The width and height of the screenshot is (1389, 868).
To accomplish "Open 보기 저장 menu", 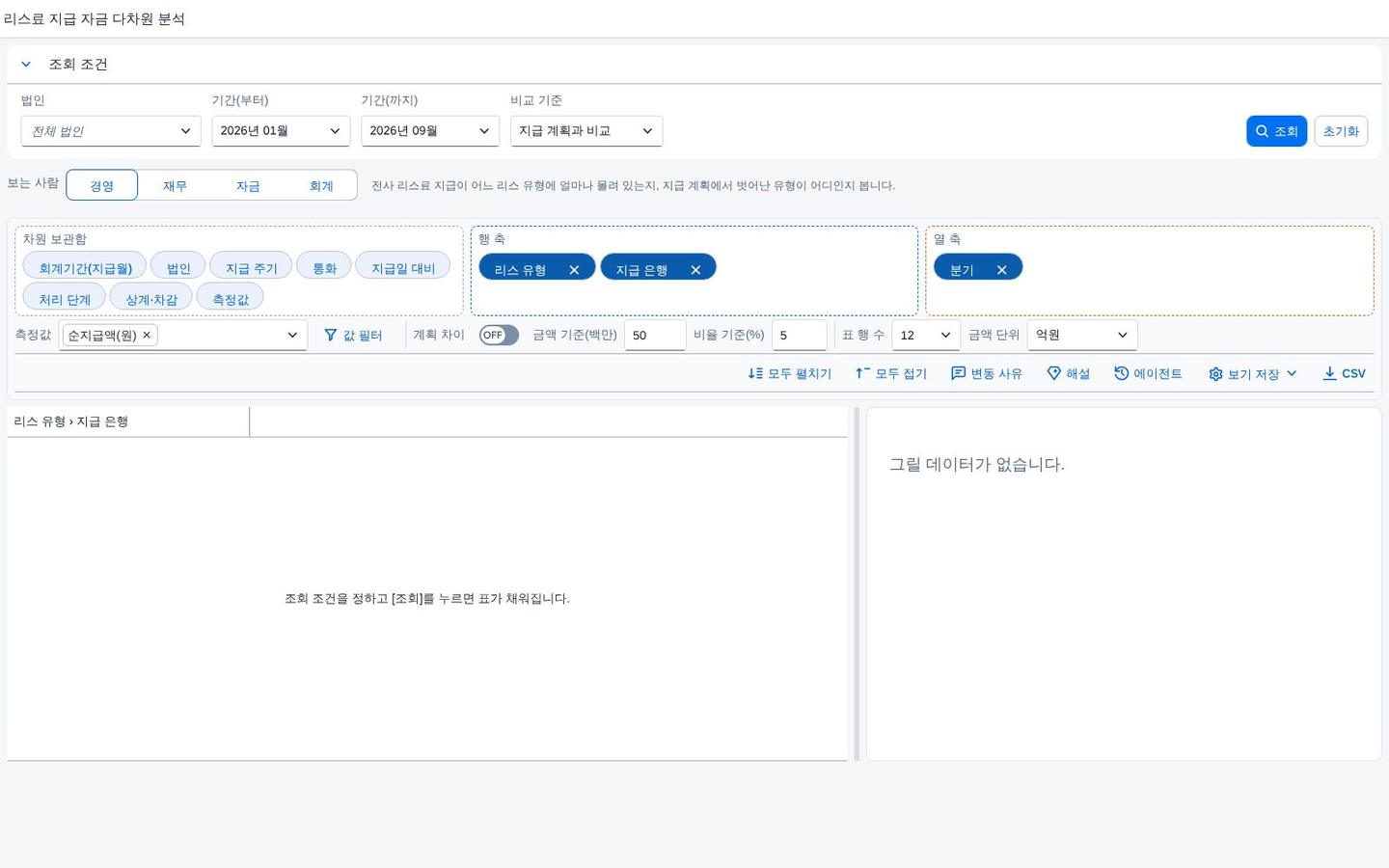I will pyautogui.click(x=1253, y=373).
